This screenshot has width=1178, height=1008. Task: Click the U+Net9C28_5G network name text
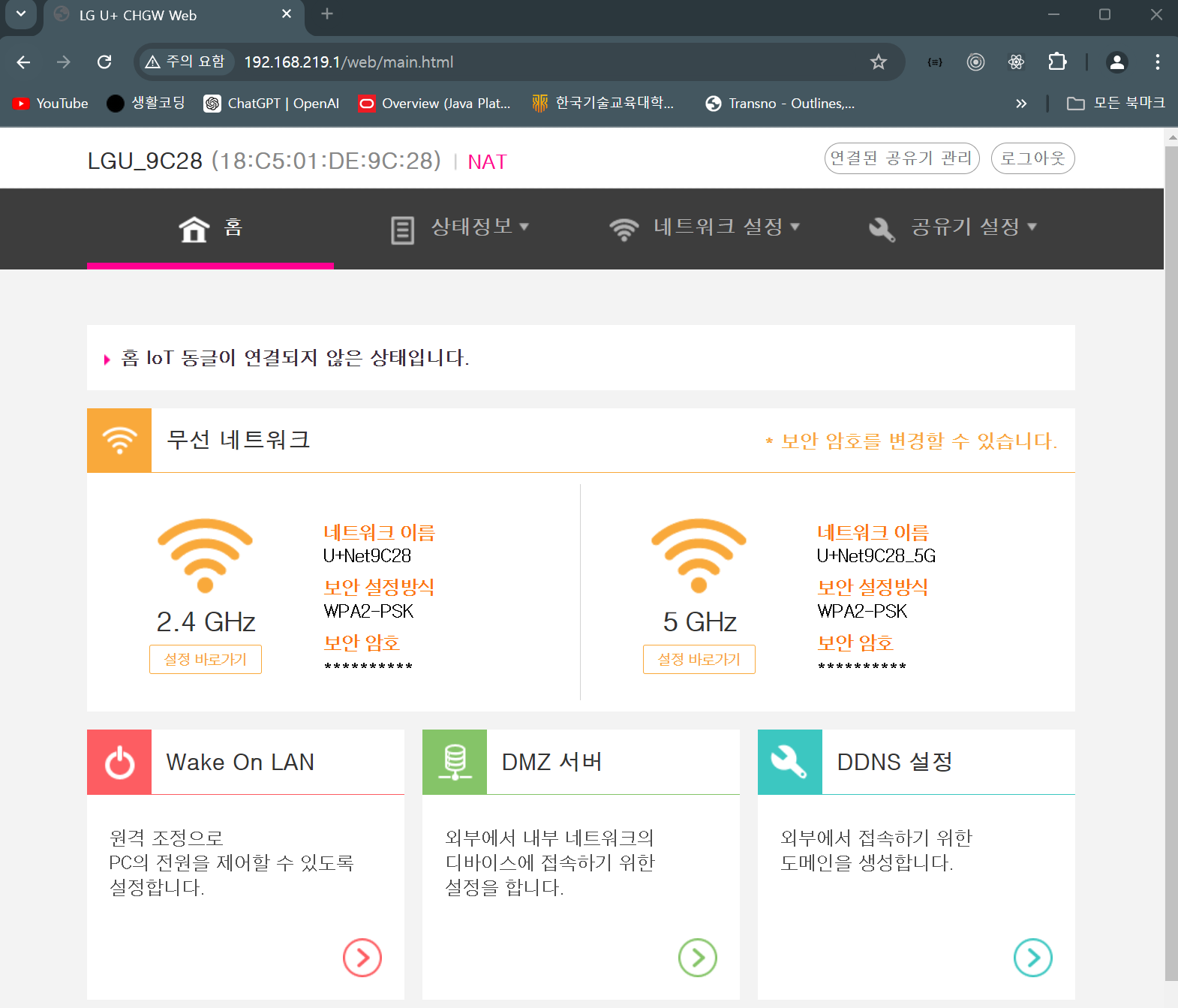tap(876, 556)
